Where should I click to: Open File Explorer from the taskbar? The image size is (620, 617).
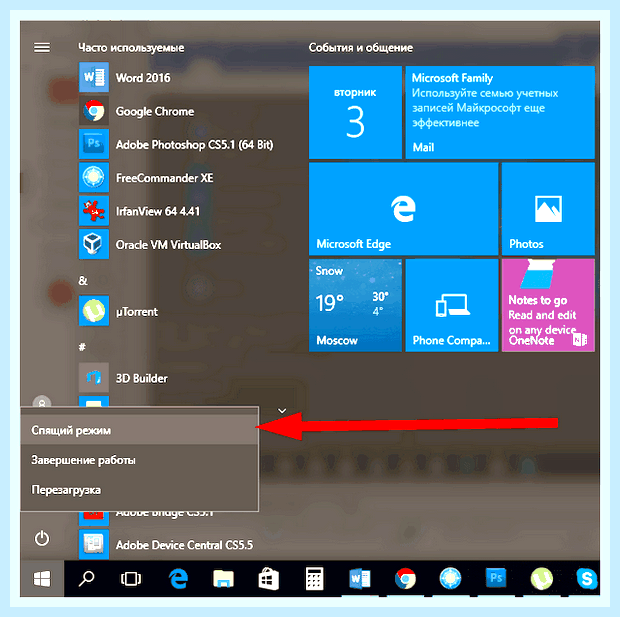coord(223,579)
